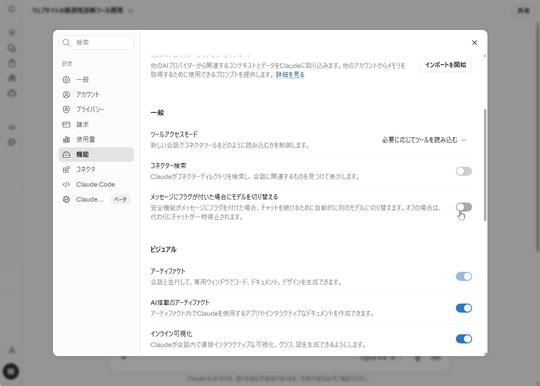
Task: Click the settings dialog vertical scrollbar
Action: coord(485,165)
